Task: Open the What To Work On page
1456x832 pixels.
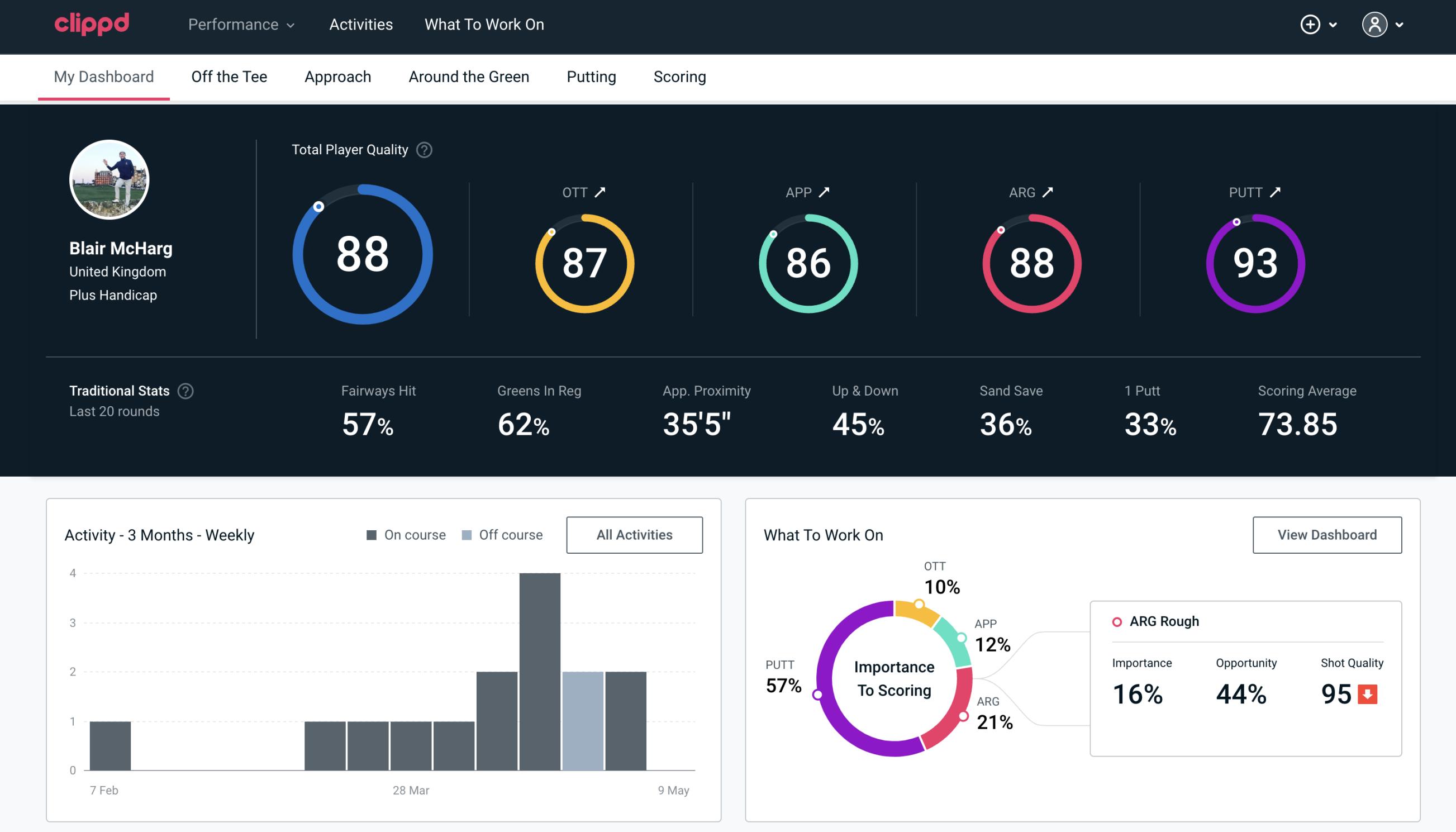Action: click(x=484, y=25)
